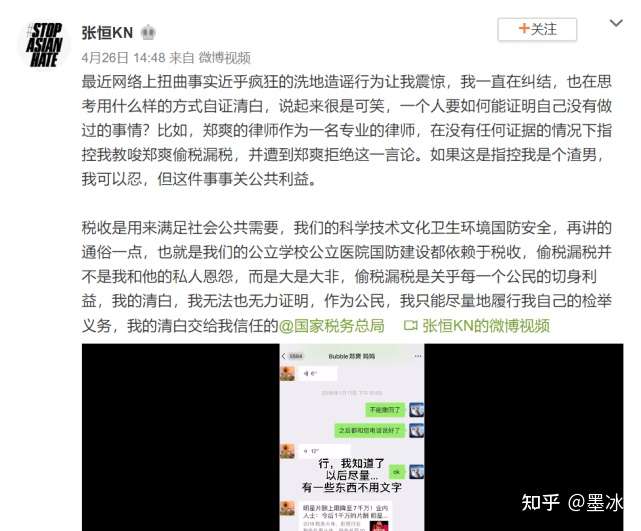Open the 张恒KN的微博视频 link
The height and width of the screenshot is (531, 641).
click(x=486, y=326)
